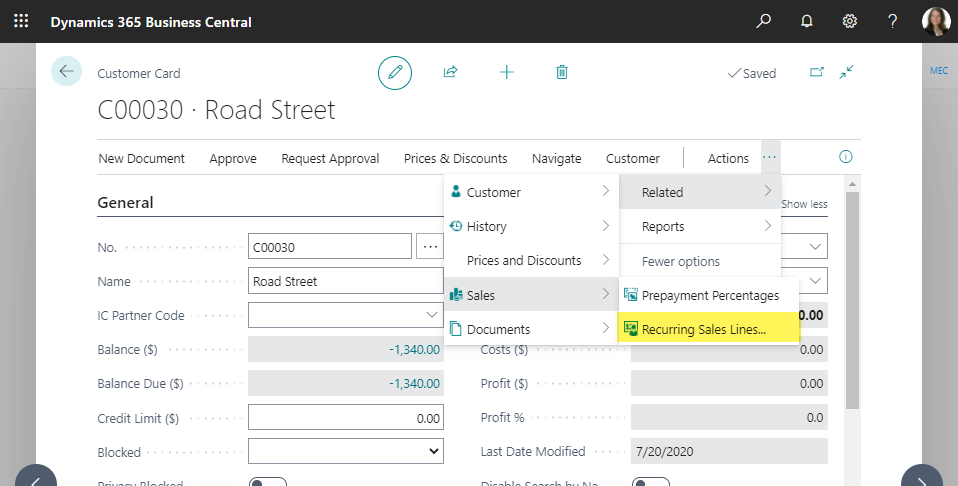The height and width of the screenshot is (486, 958).
Task: Click the Credit Limit input field
Action: click(345, 418)
